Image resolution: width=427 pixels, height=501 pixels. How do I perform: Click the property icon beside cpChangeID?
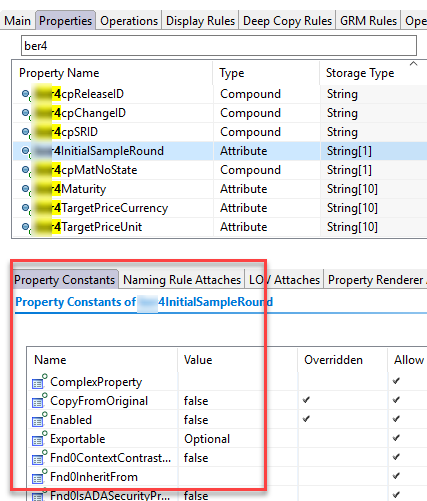(x=26, y=113)
